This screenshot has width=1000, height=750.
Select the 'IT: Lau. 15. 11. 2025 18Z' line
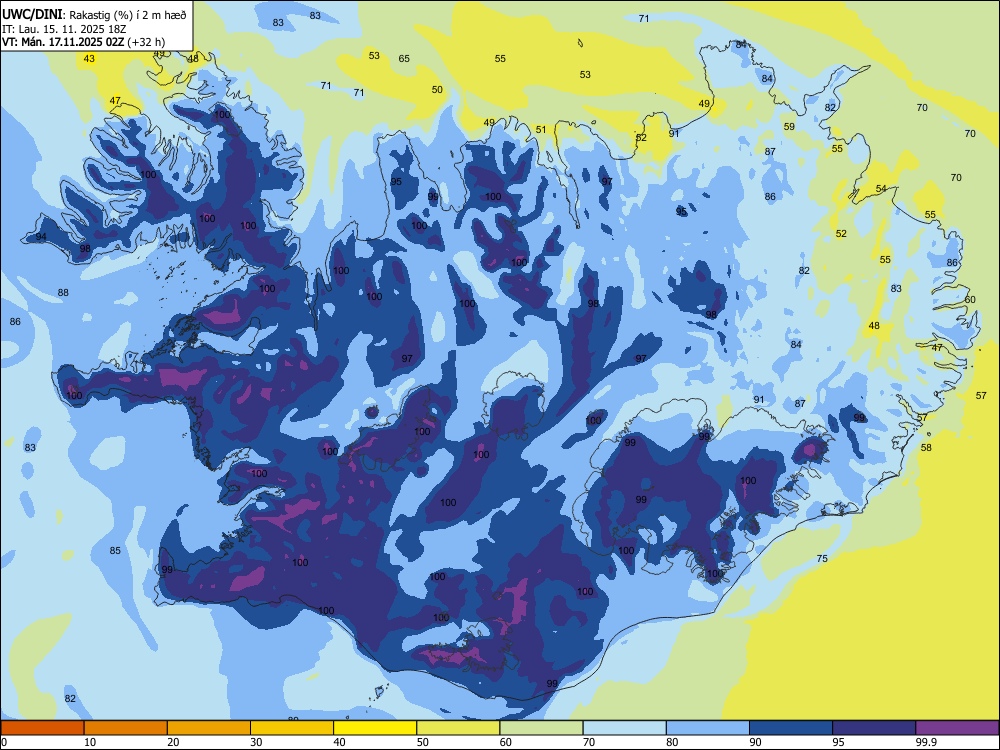[64, 29]
